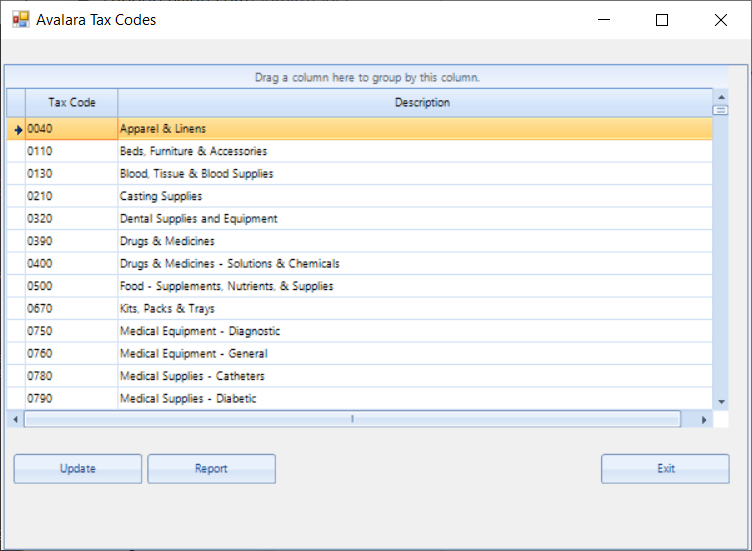Select Medical Supplies - Catheters row
The width and height of the screenshot is (752, 551).
click(x=360, y=376)
